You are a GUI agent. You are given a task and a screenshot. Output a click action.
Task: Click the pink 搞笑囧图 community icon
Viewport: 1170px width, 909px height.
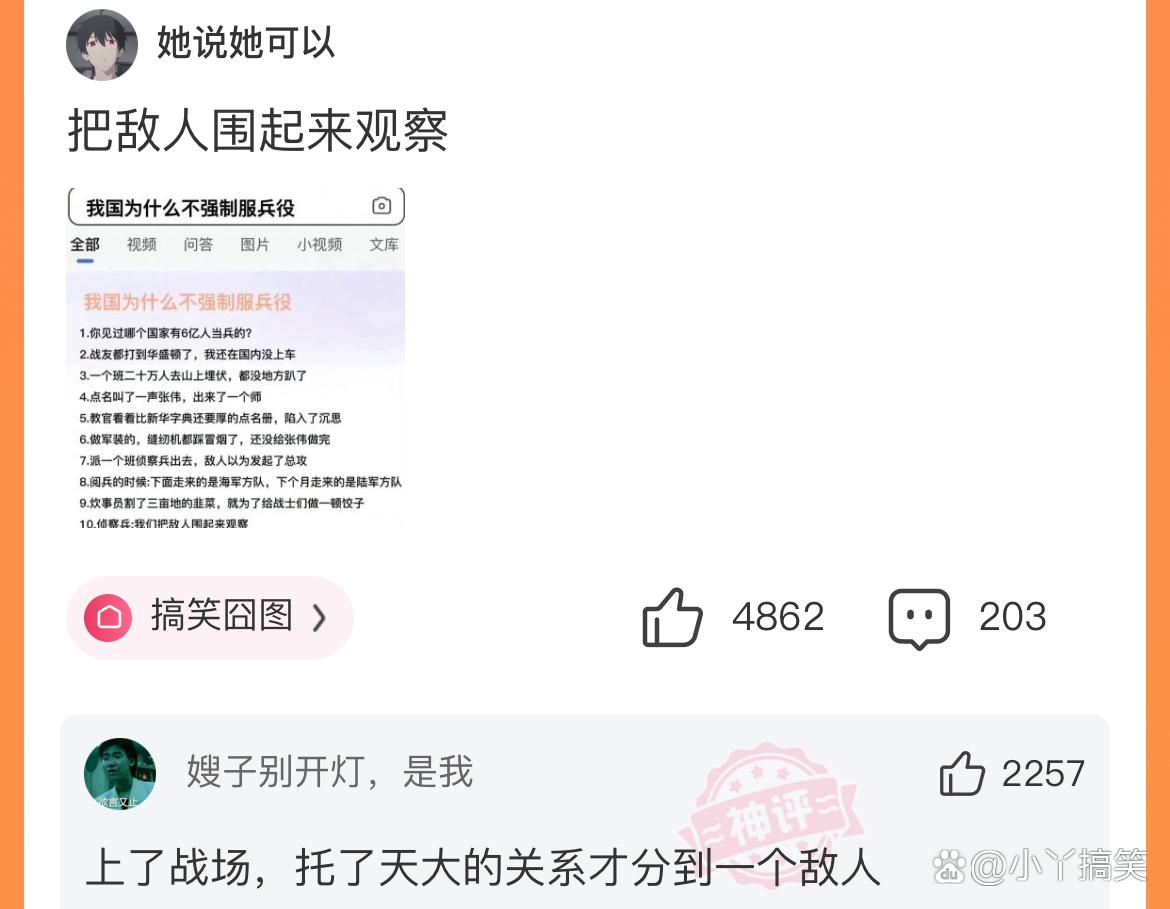[x=108, y=618]
